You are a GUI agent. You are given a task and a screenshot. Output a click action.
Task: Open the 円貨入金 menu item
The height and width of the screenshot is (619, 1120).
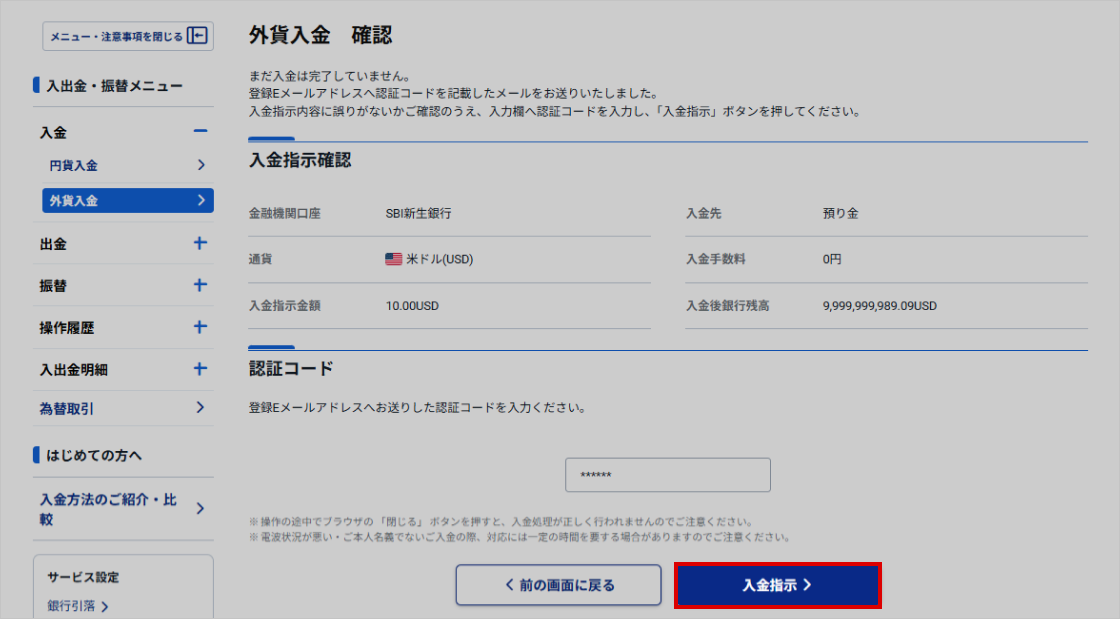(74, 165)
